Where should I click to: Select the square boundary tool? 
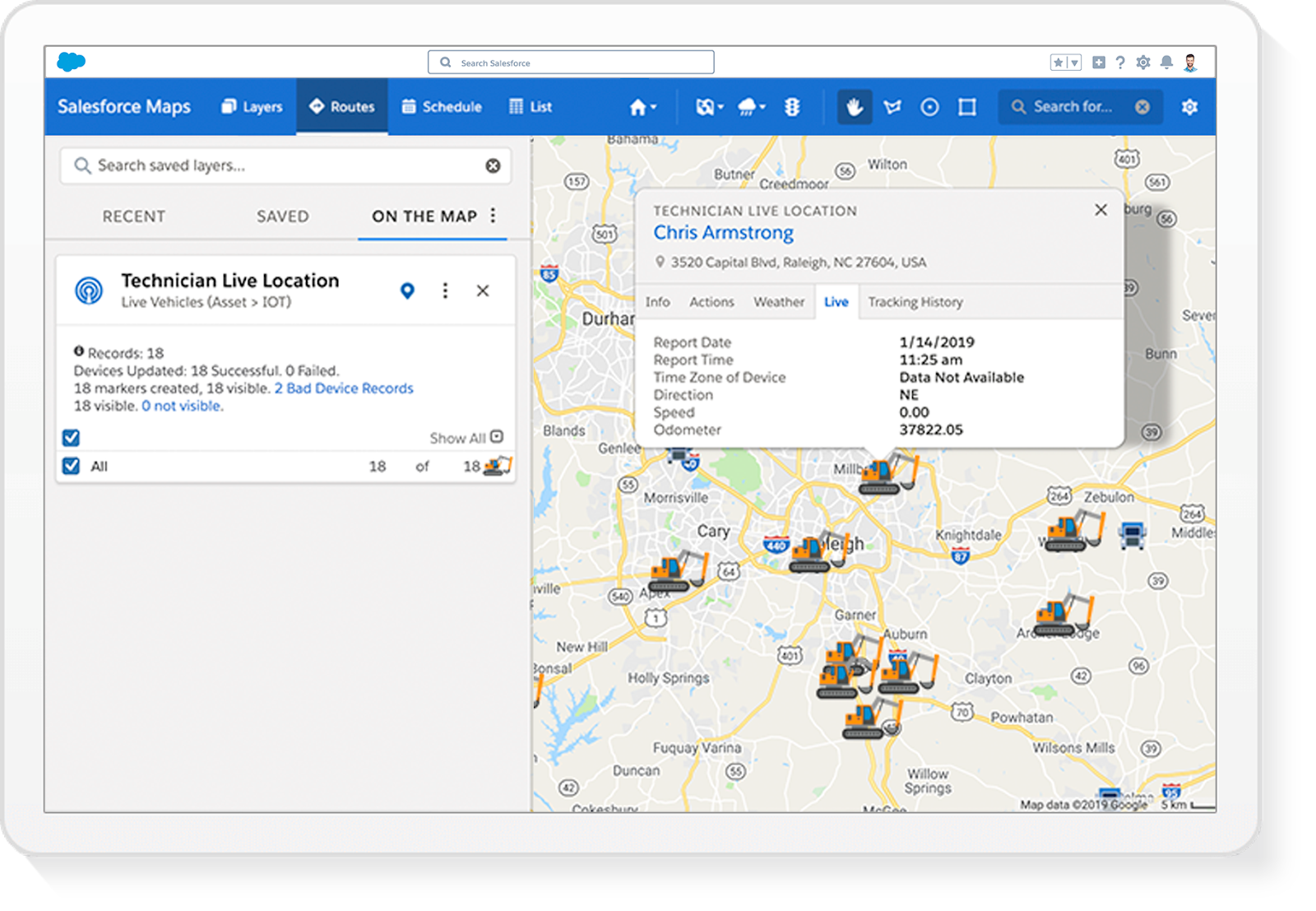[x=967, y=107]
